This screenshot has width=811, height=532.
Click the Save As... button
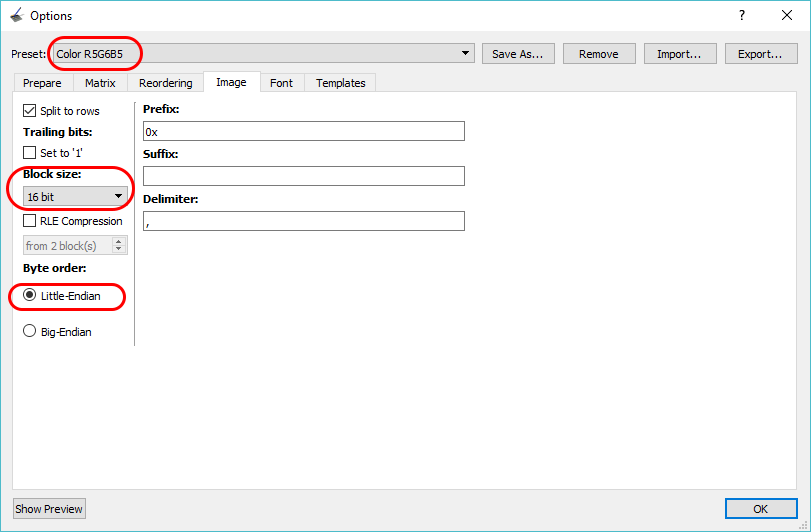[517, 54]
